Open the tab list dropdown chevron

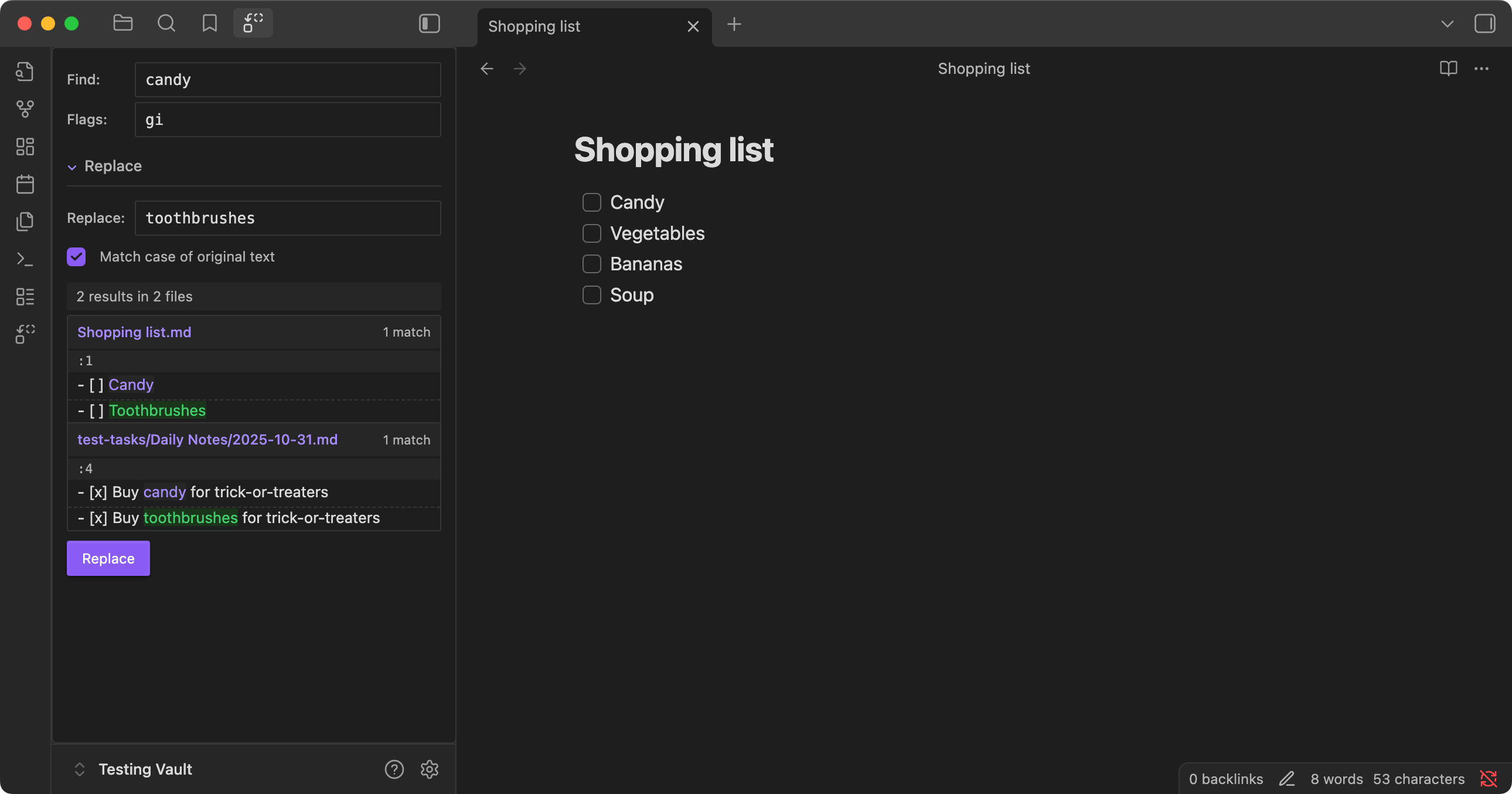point(1447,24)
